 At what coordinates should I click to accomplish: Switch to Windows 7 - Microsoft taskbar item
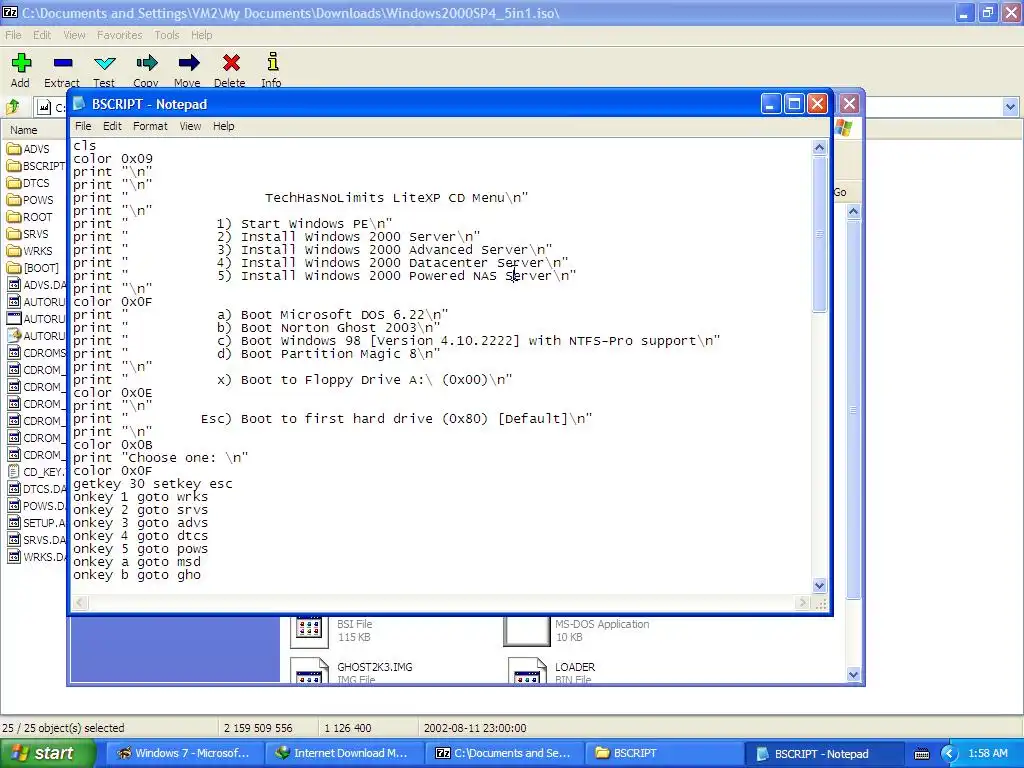tap(184, 753)
